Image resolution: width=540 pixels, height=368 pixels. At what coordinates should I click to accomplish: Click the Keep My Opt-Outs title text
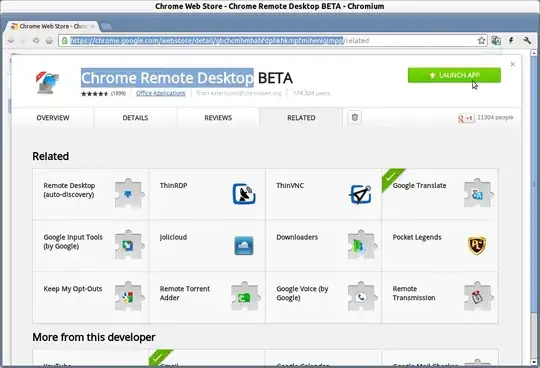(x=73, y=288)
